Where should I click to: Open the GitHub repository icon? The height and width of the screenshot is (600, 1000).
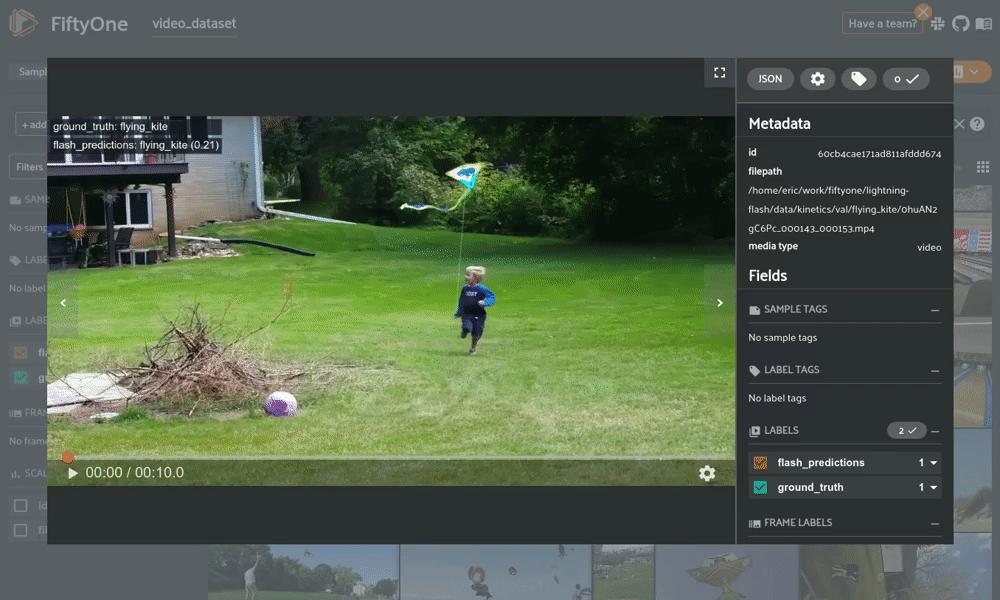pos(960,24)
